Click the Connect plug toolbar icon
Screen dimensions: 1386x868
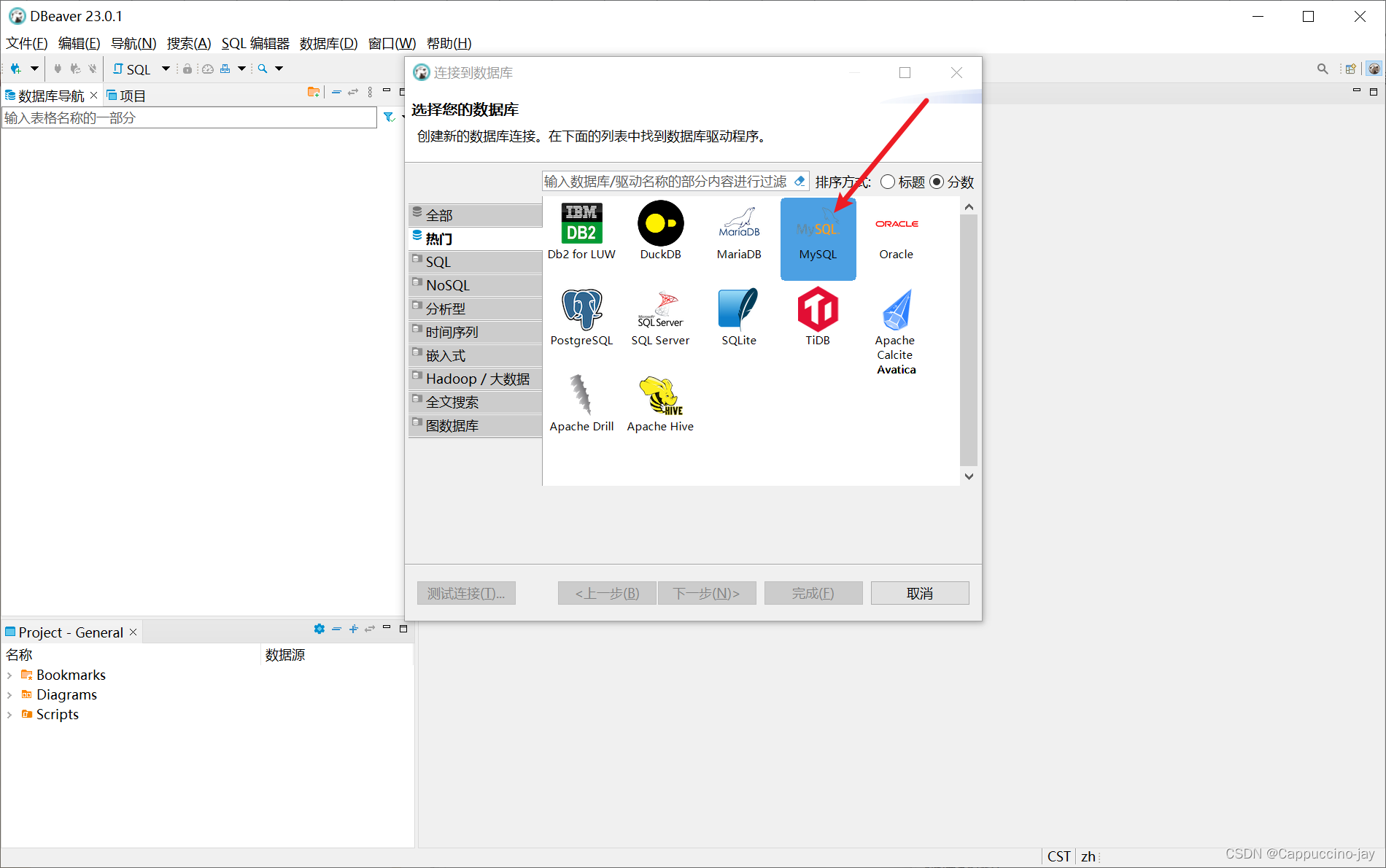tap(58, 69)
